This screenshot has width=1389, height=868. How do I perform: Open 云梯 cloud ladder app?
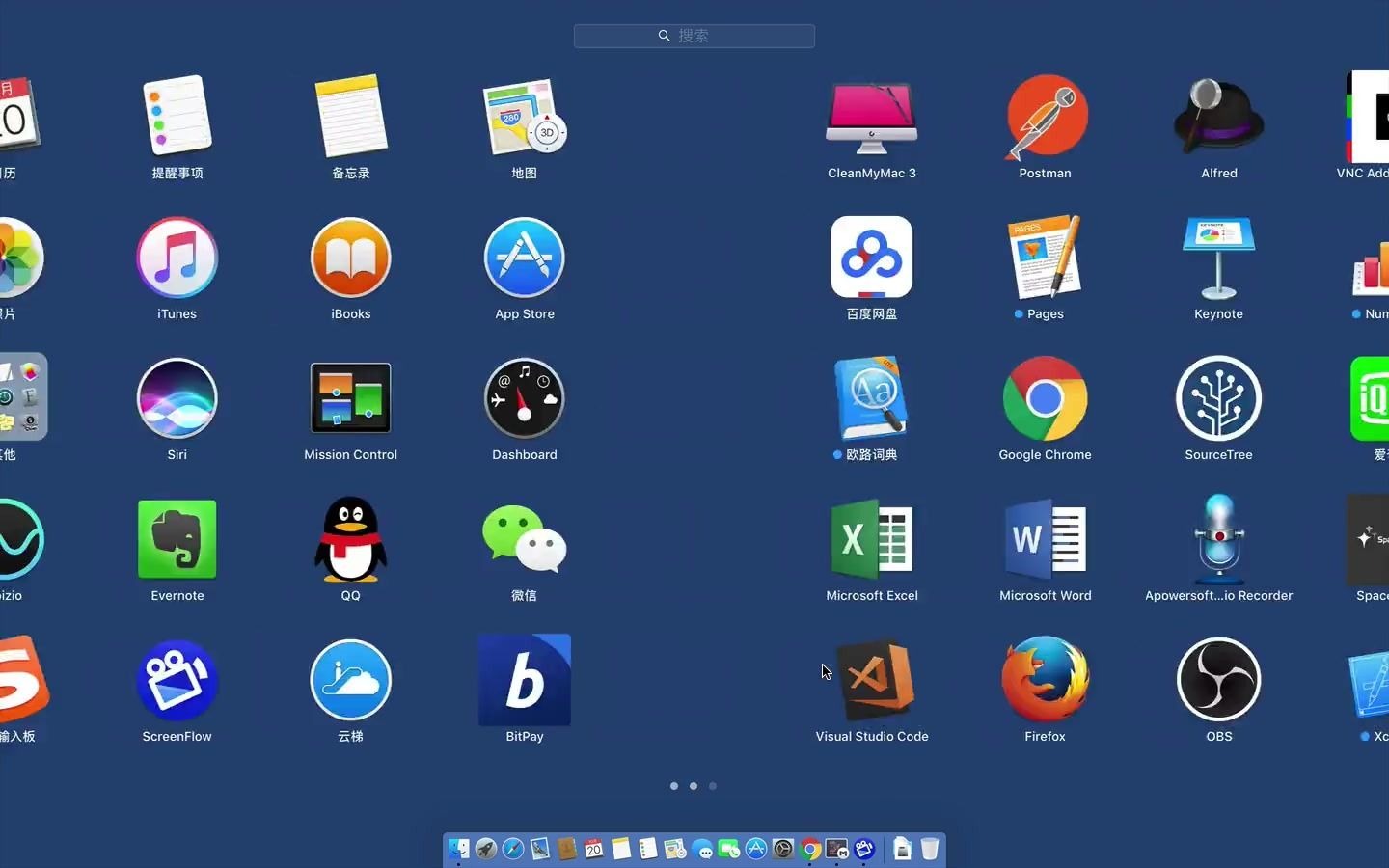[x=351, y=680]
